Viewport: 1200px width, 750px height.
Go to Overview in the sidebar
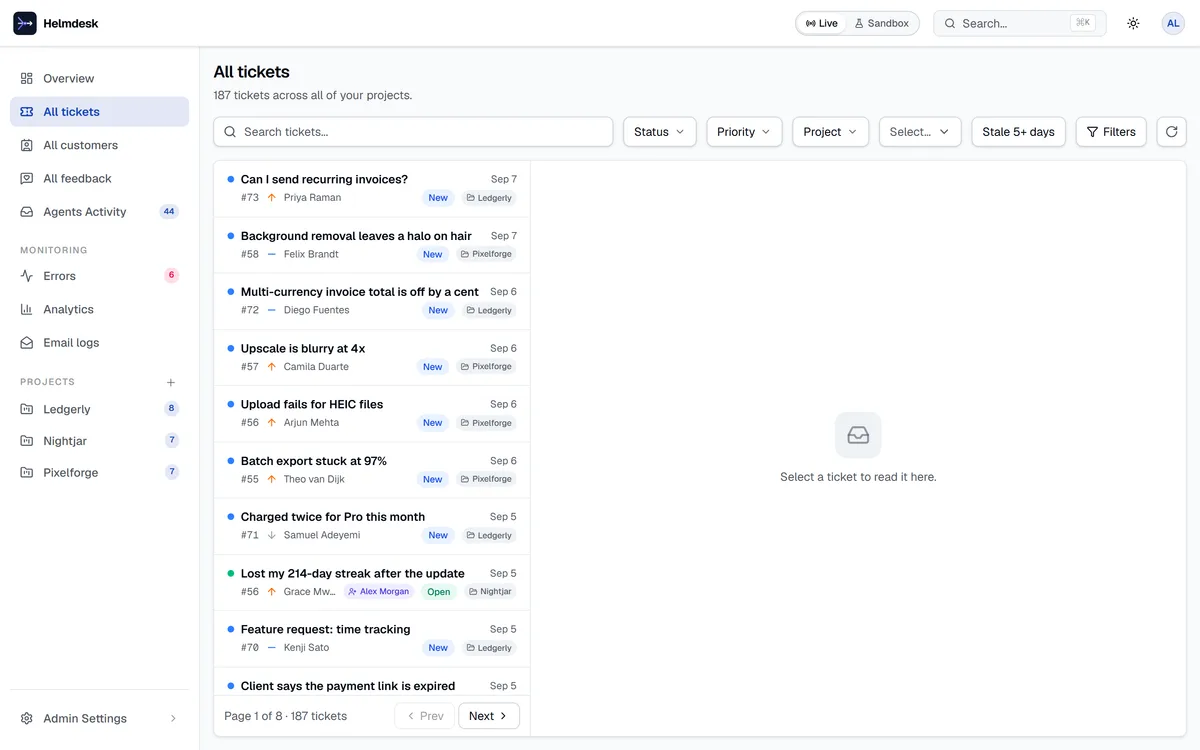tap(99, 78)
